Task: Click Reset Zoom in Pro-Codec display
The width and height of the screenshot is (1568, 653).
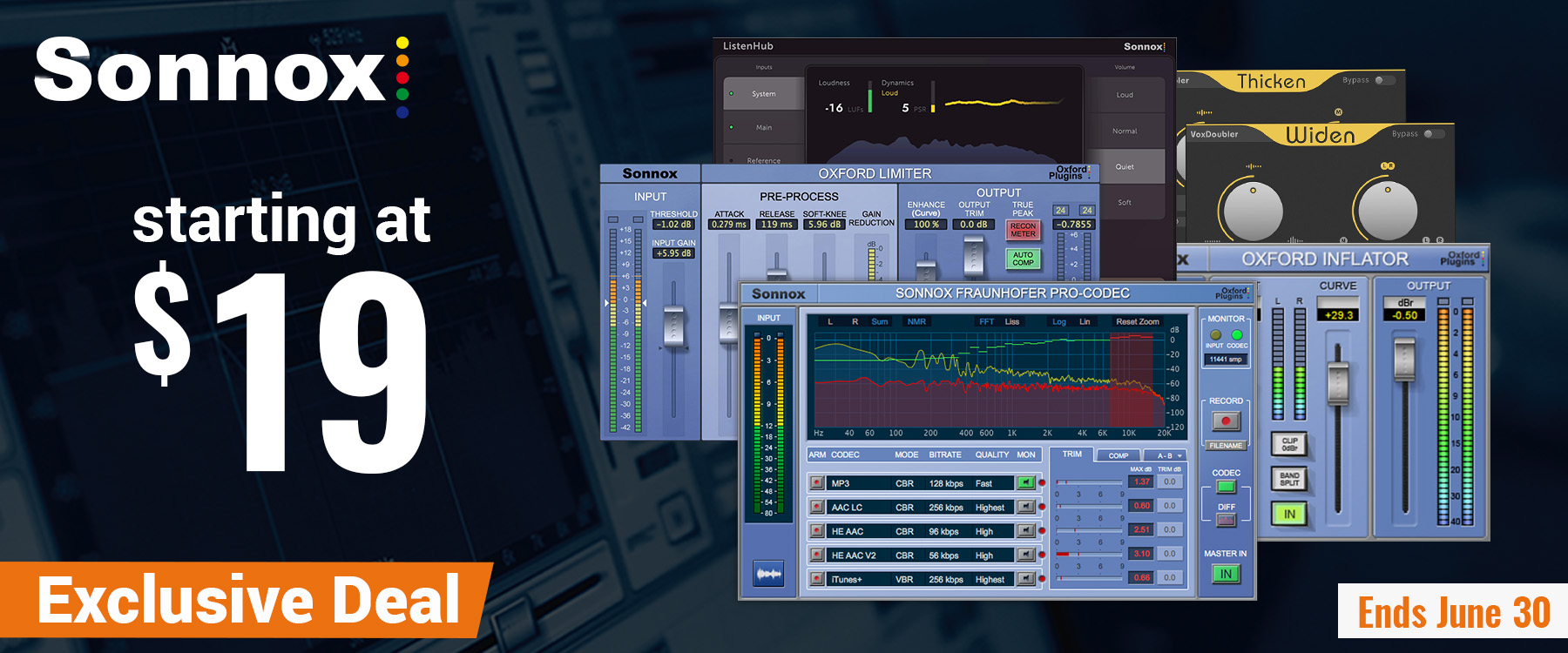Action: click(1138, 322)
